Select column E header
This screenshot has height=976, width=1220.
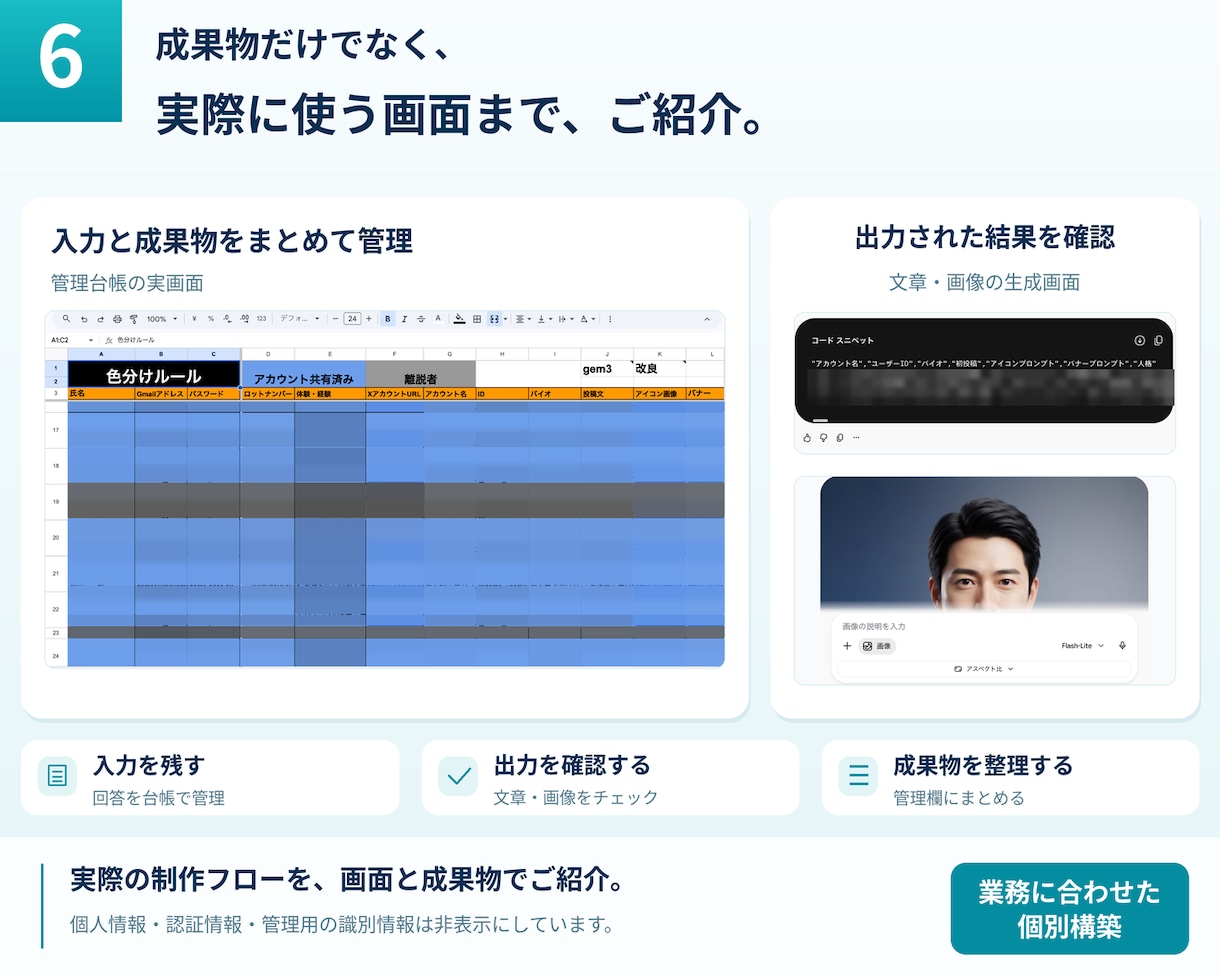click(x=330, y=354)
